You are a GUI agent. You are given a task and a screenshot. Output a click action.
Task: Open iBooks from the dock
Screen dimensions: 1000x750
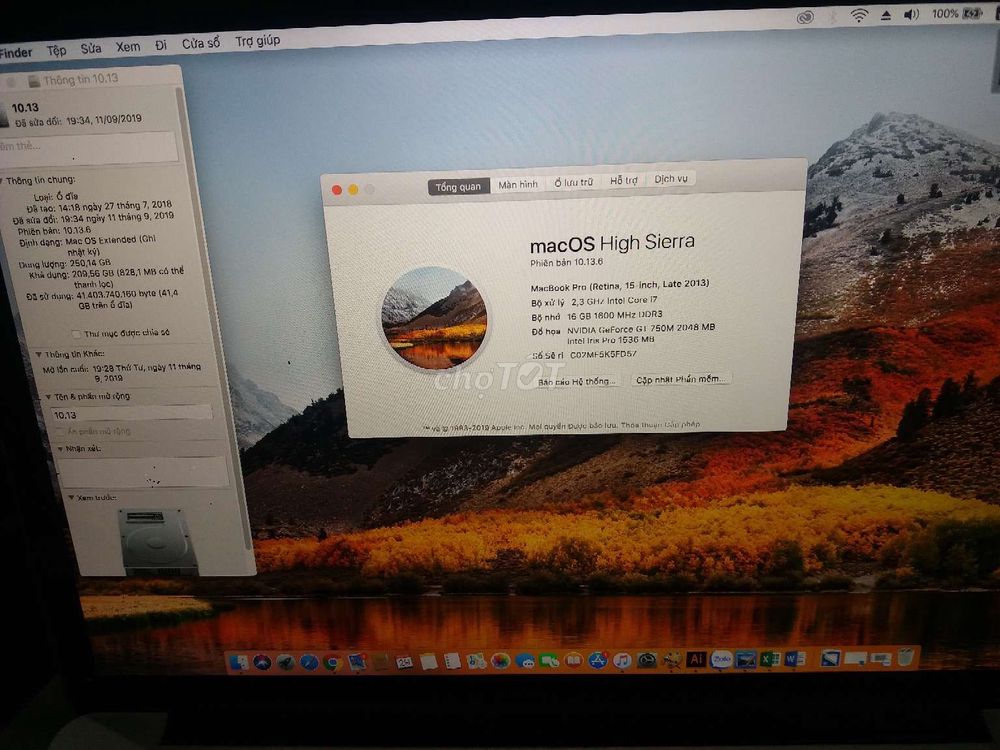click(573, 660)
